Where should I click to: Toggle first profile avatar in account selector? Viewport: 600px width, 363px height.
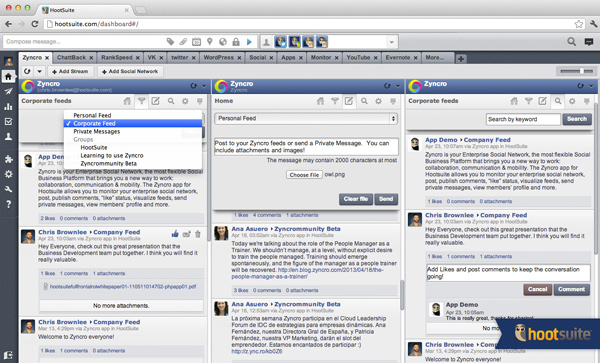(280, 42)
